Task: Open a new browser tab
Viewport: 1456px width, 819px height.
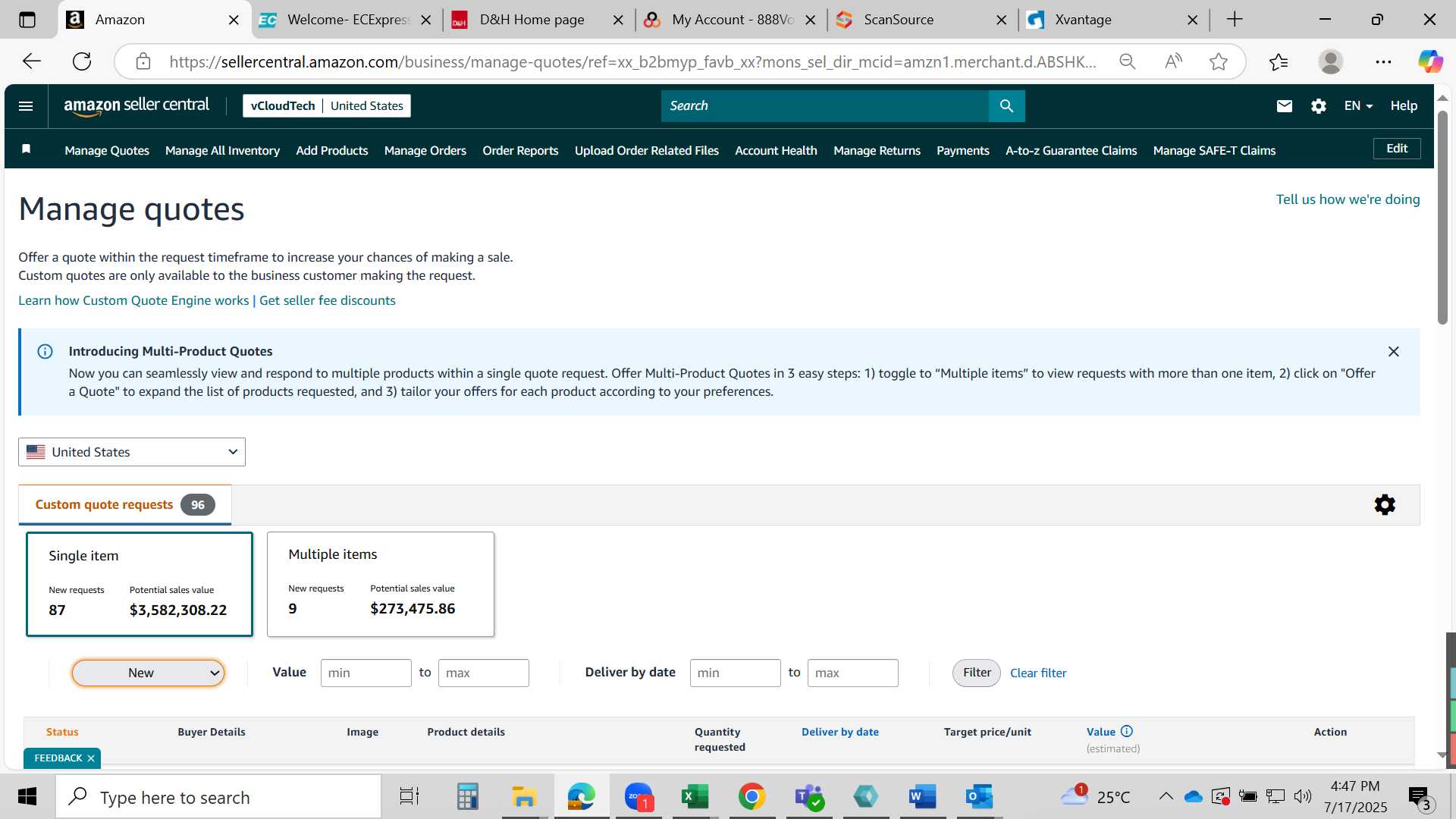Action: click(1235, 19)
